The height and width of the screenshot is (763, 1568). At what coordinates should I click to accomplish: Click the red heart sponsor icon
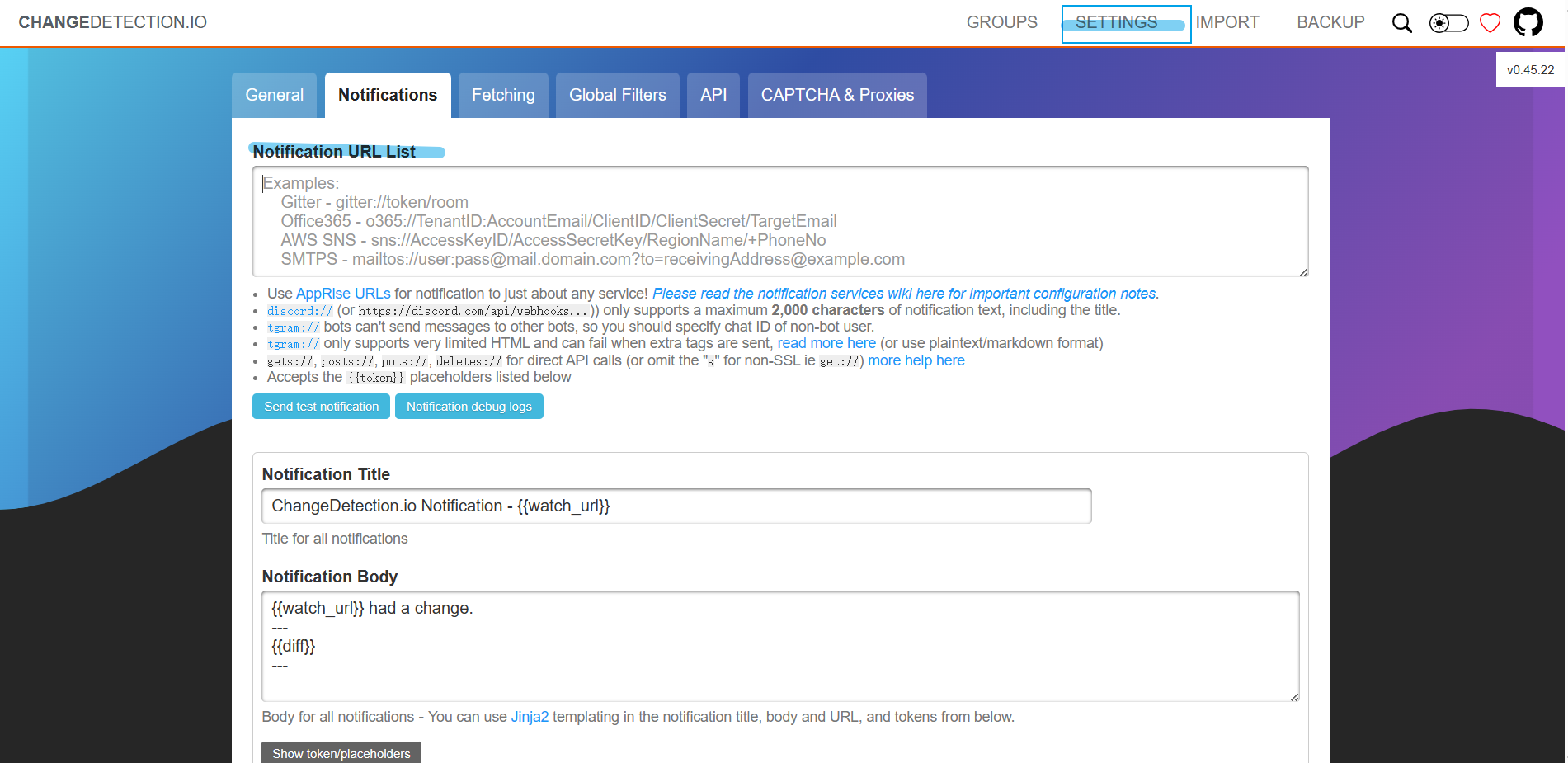1490,23
